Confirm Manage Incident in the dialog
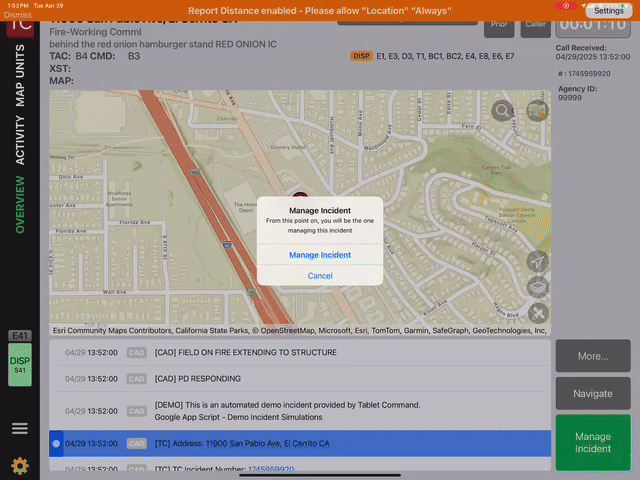Image resolution: width=640 pixels, height=480 pixels. pyautogui.click(x=320, y=255)
